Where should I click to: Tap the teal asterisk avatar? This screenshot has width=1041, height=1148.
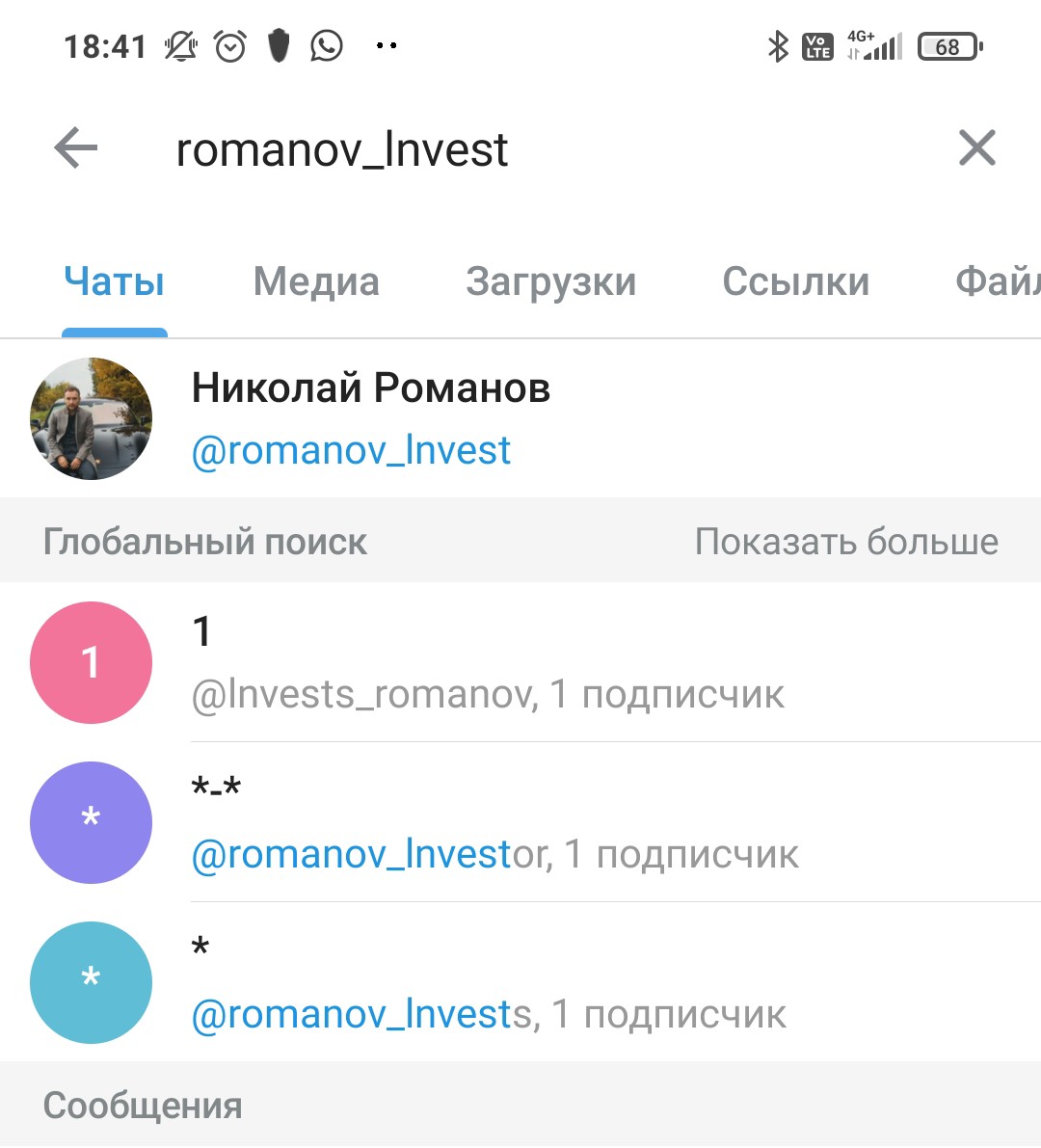(91, 982)
